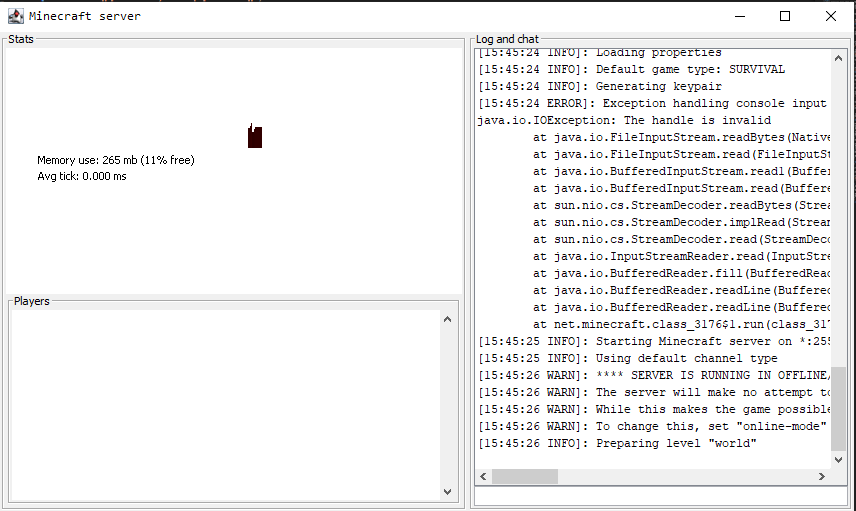Click the 'java.io.IOException: The handle is invalid' line
This screenshot has width=856, height=511.
[x=624, y=120]
